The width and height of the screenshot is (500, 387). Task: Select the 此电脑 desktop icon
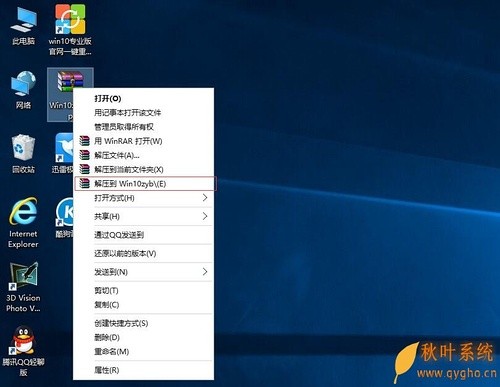pos(23,20)
